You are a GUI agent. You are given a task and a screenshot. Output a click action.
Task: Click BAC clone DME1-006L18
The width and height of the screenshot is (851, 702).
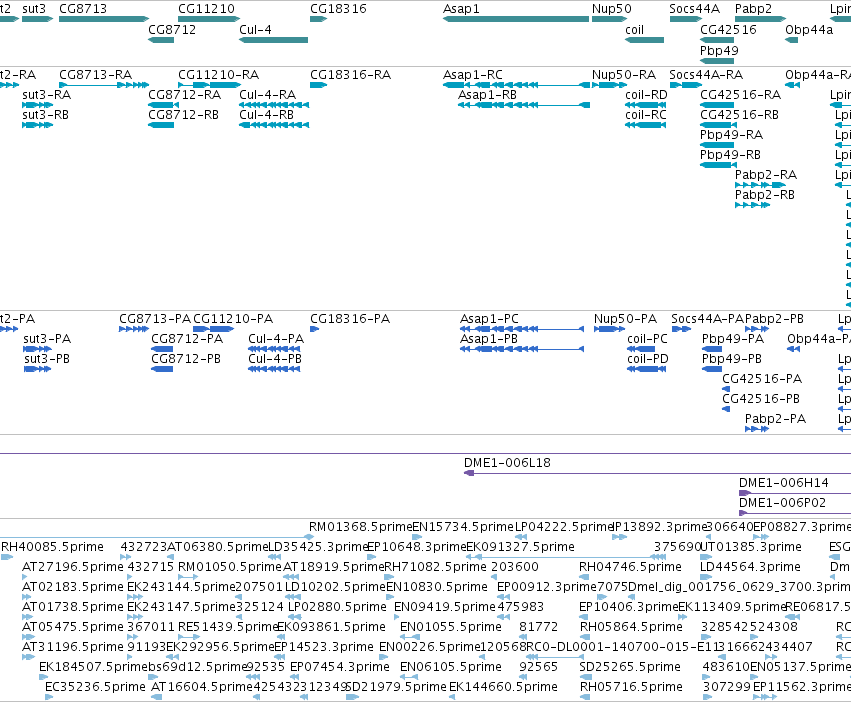507,463
